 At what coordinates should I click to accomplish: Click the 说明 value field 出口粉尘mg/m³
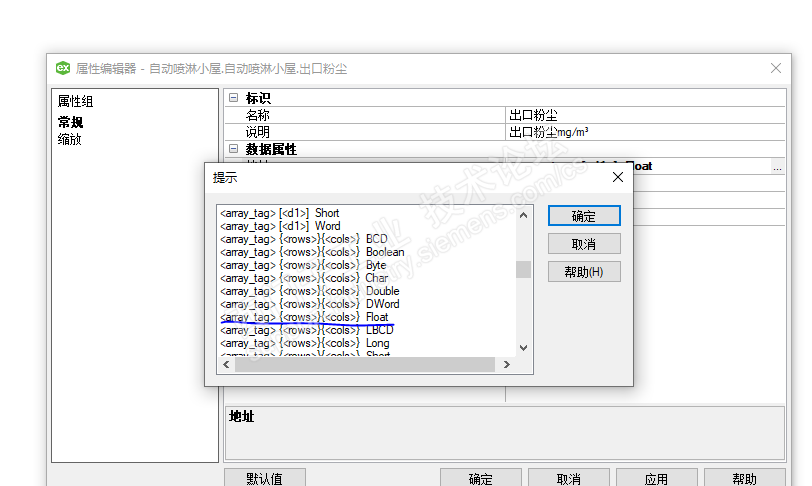pyautogui.click(x=645, y=132)
